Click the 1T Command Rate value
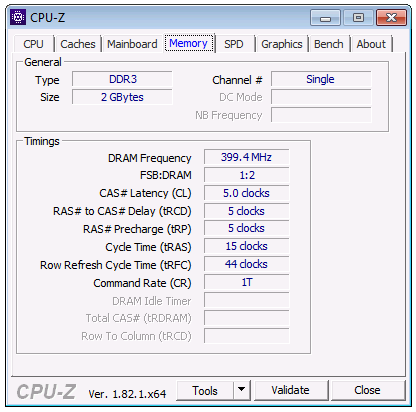 pyautogui.click(x=247, y=282)
